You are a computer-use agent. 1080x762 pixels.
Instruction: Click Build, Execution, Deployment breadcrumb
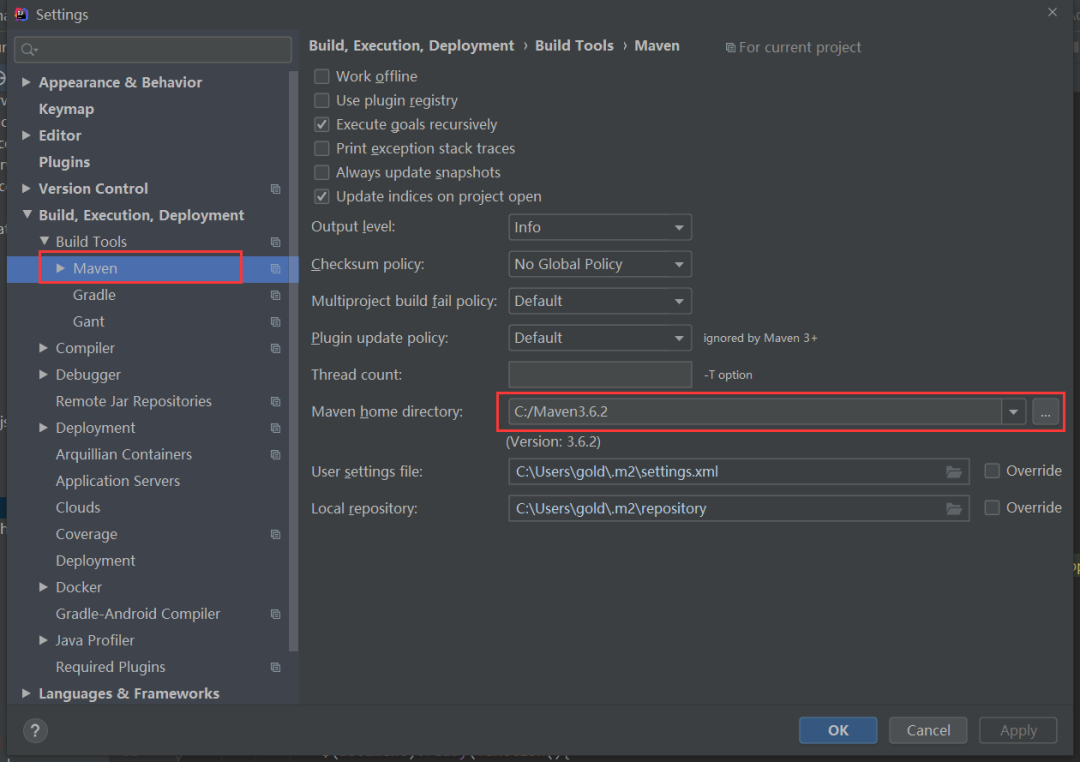point(411,45)
